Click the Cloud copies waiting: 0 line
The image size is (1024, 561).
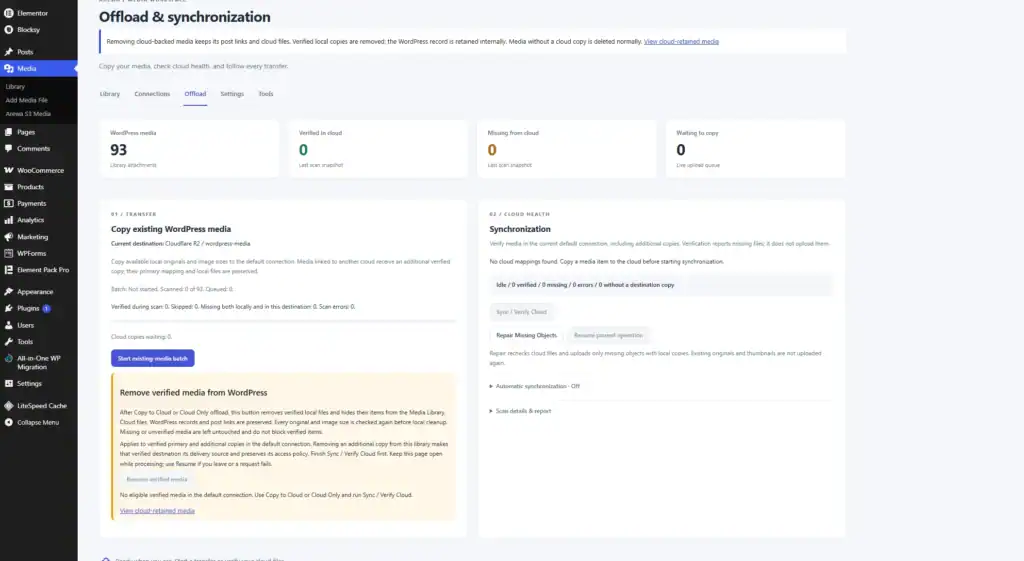tap(142, 337)
